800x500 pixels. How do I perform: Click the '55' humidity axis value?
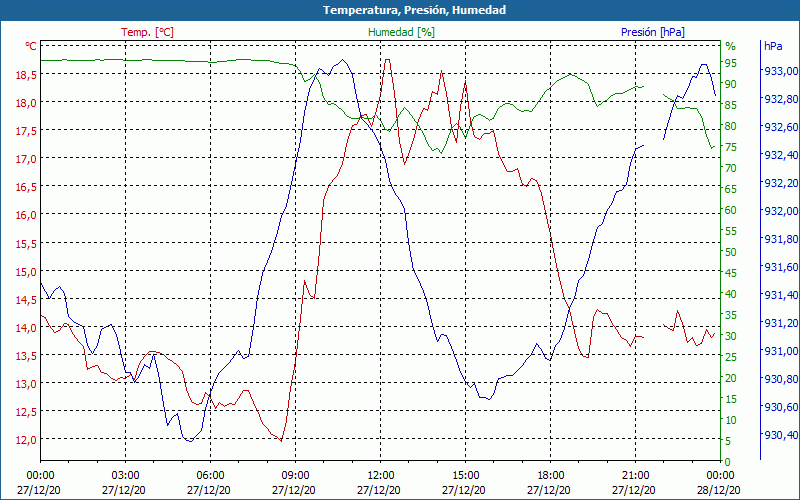tap(731, 231)
